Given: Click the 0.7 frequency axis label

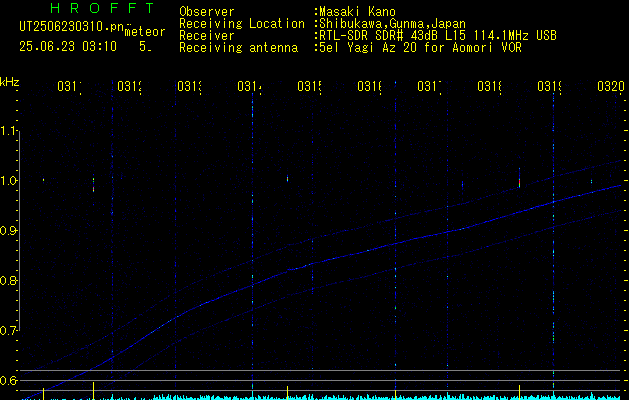Looking at the screenshot, I should (x=9, y=331).
